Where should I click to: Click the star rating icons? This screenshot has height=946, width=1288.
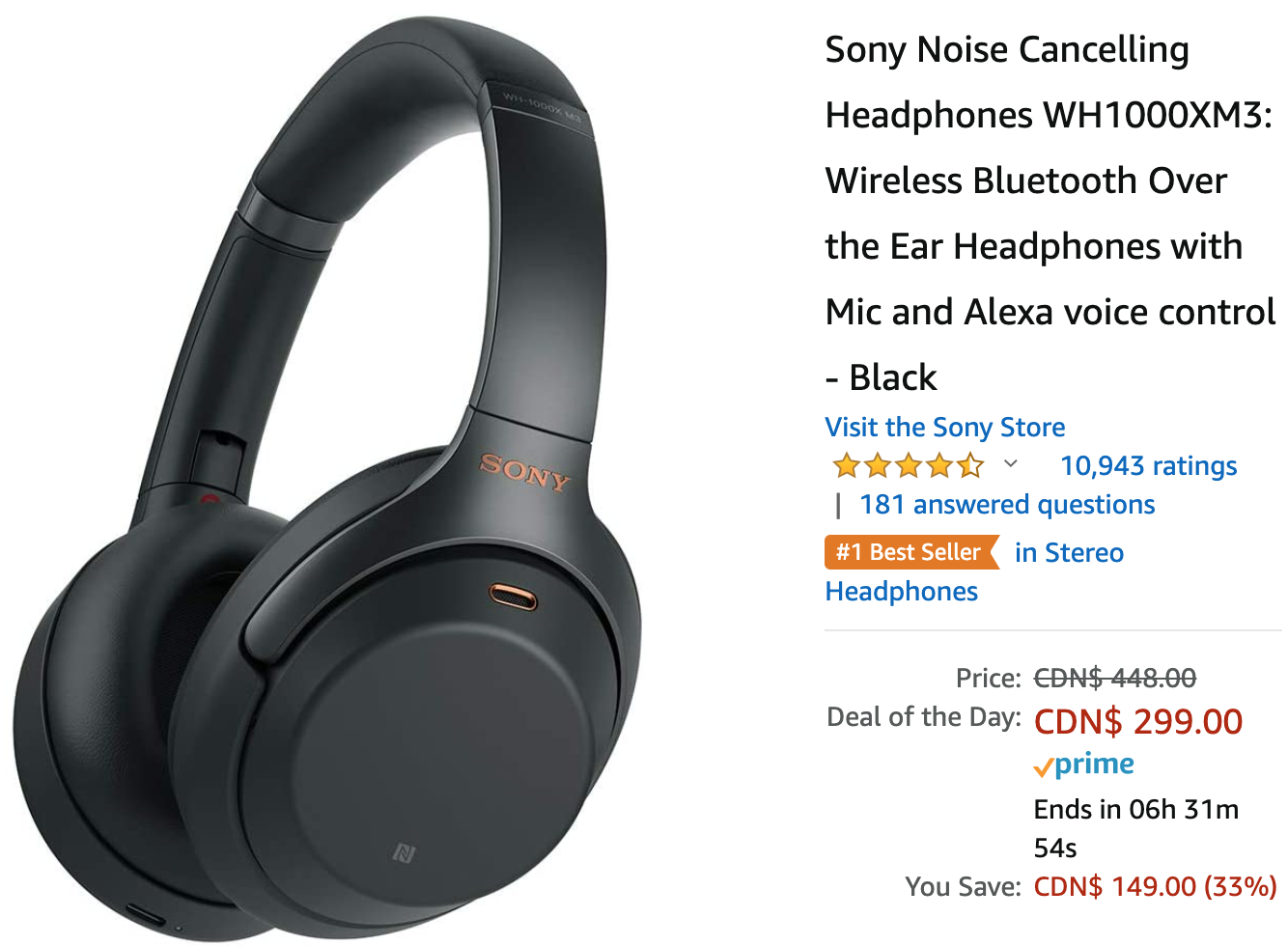909,466
